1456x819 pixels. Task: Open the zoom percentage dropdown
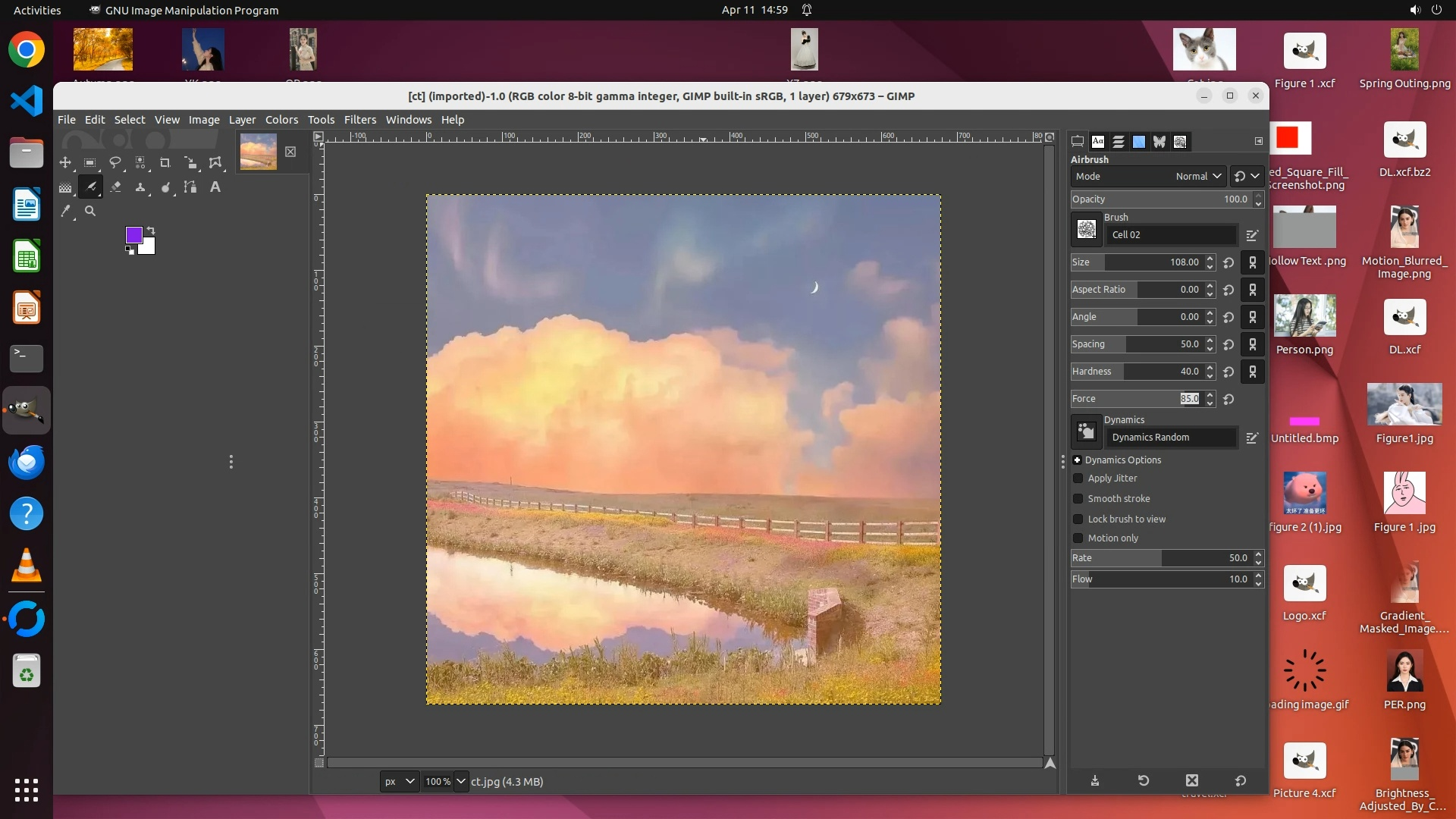pos(460,781)
